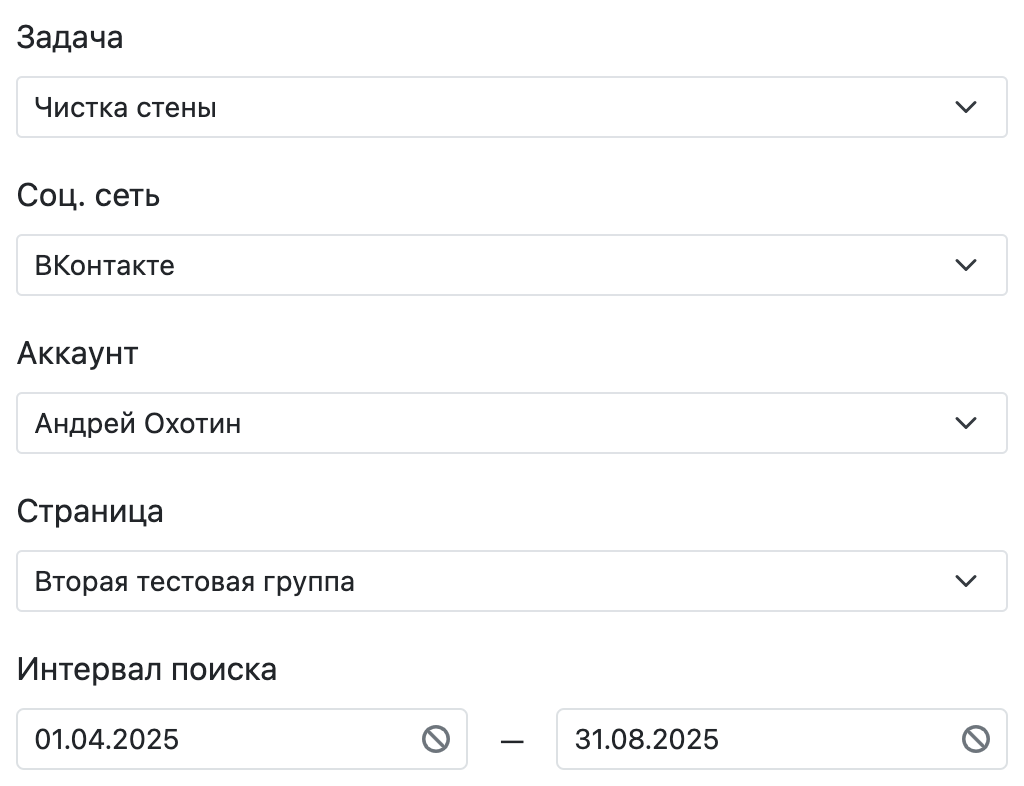
Task: Click the chevron arrow in the Соц. сеть field
Action: click(x=965, y=265)
